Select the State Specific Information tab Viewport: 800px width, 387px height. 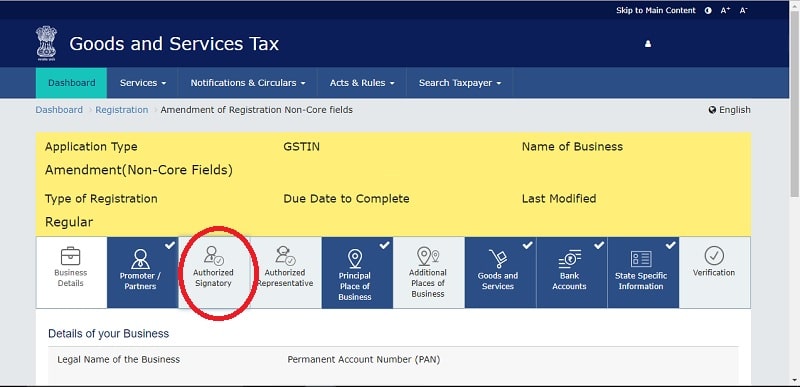click(x=643, y=272)
